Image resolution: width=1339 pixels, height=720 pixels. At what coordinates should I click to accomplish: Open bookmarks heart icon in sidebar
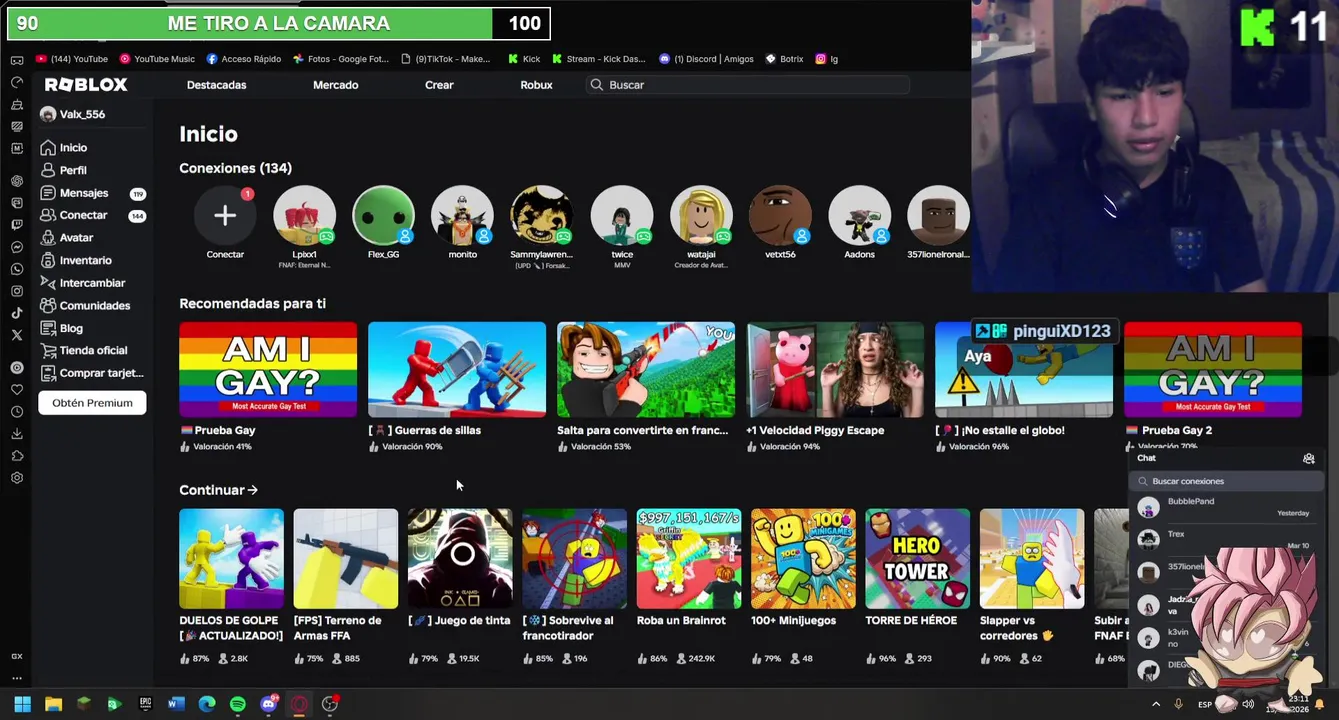(17, 389)
